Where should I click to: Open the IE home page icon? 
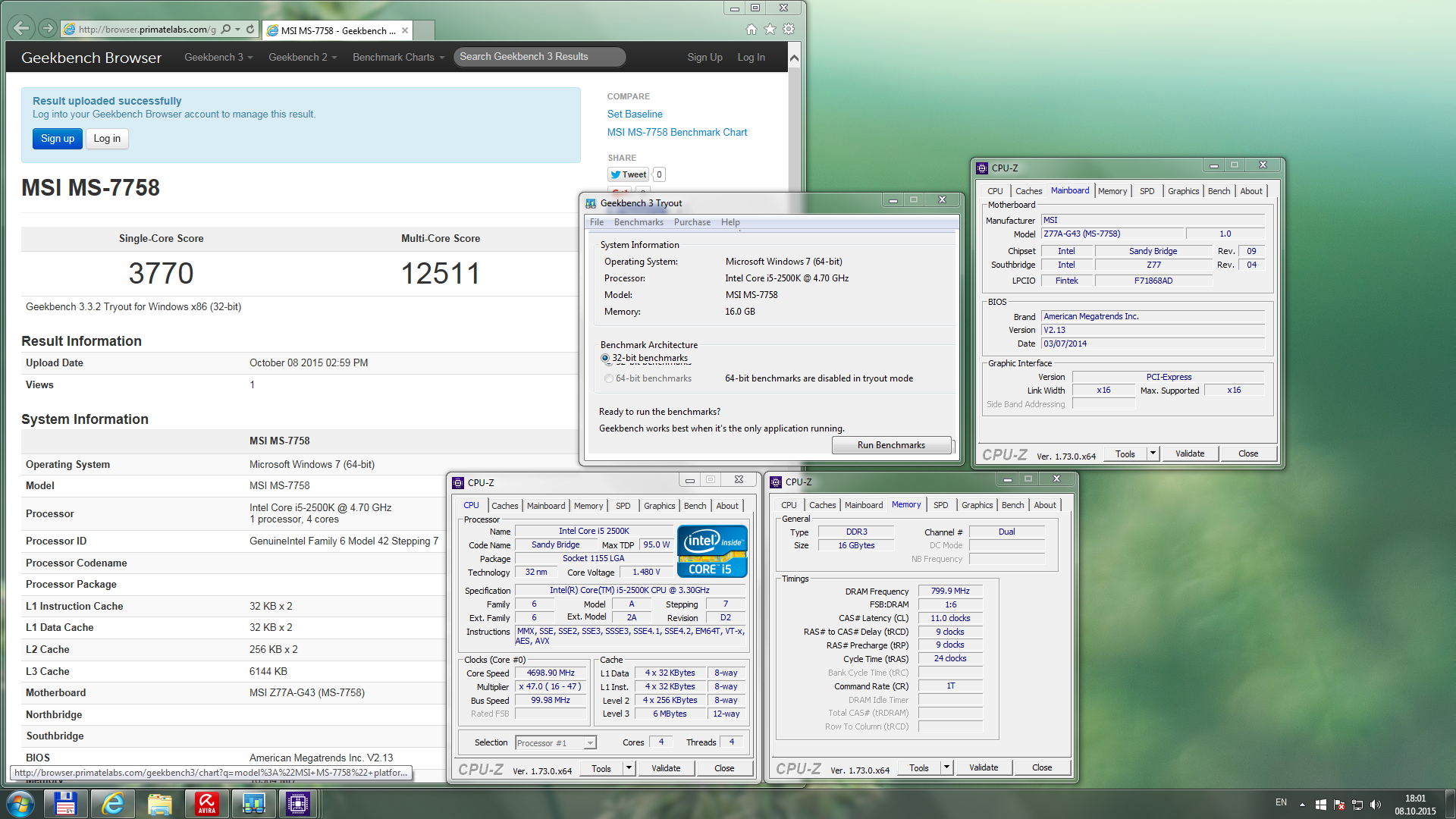751,30
